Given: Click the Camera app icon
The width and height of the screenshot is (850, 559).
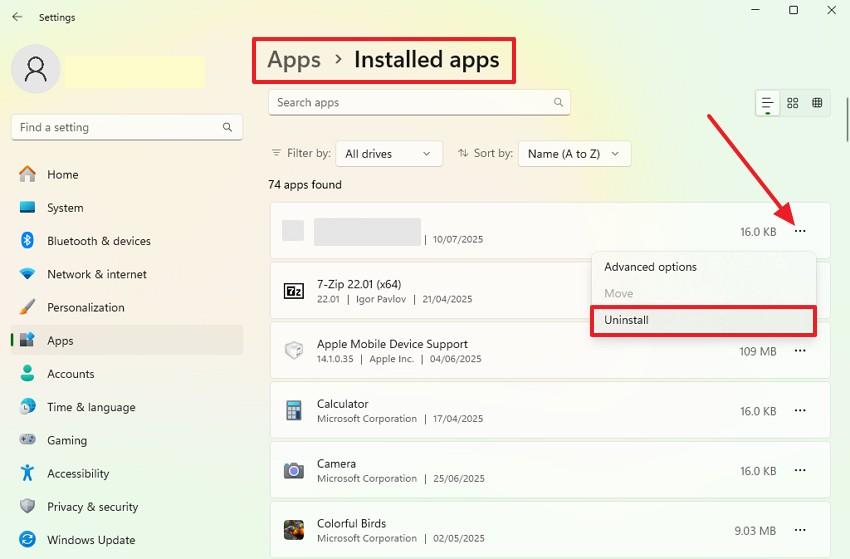Looking at the screenshot, I should (294, 470).
